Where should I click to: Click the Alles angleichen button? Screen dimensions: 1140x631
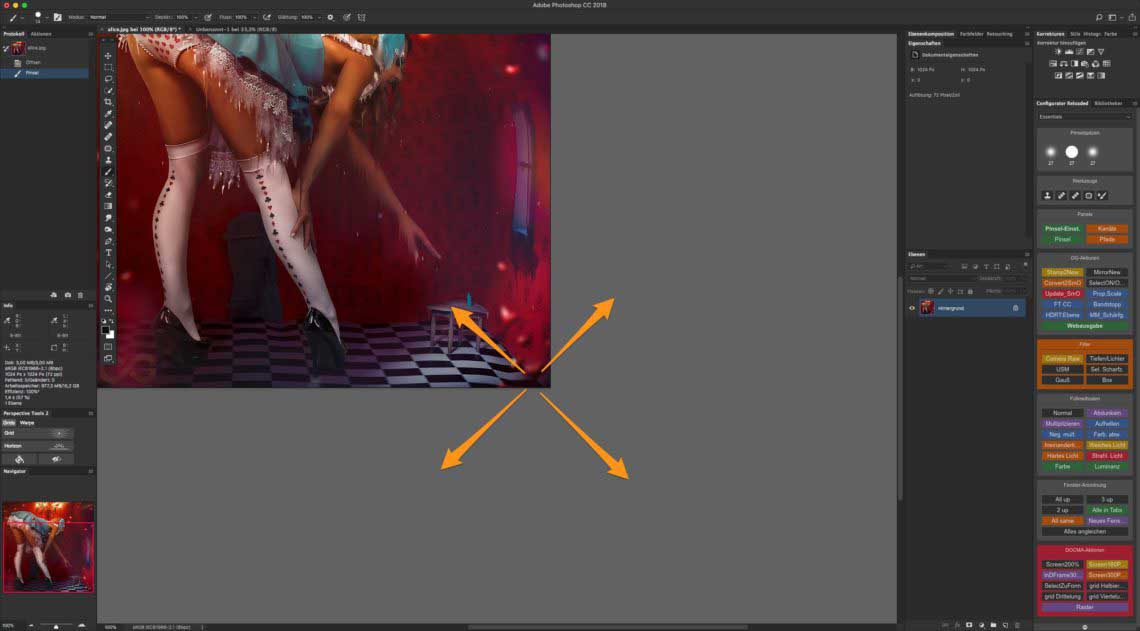coord(1084,531)
